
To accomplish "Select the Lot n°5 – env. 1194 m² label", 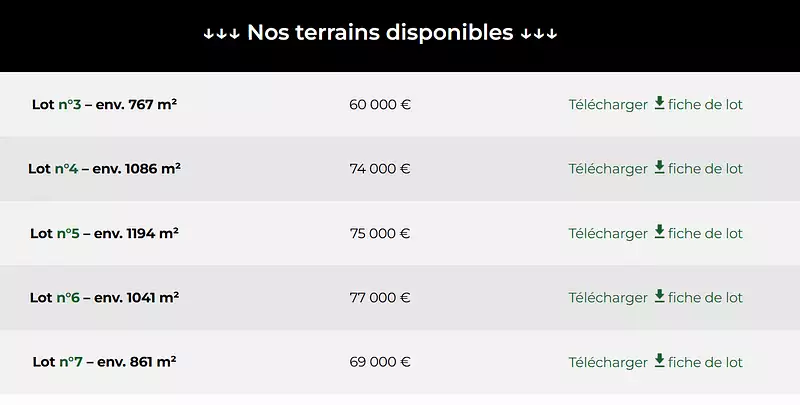I will 104,233.
